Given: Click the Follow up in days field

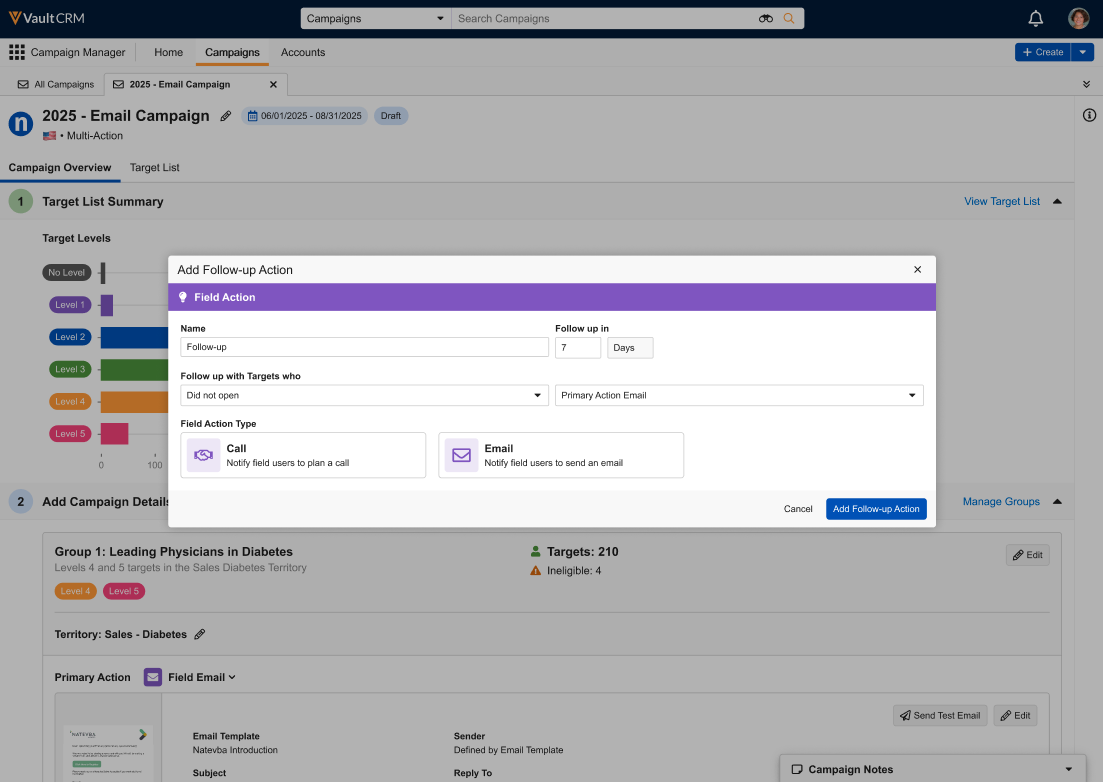Looking at the screenshot, I should (577, 347).
